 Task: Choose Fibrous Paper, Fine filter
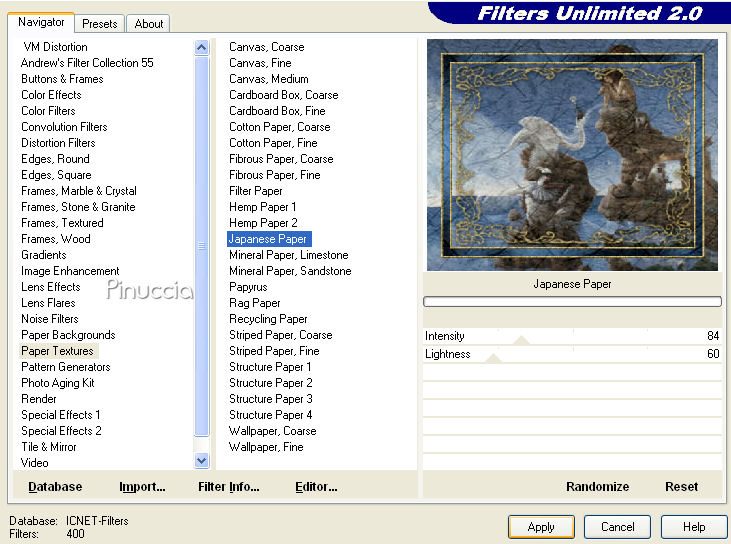(x=275, y=175)
